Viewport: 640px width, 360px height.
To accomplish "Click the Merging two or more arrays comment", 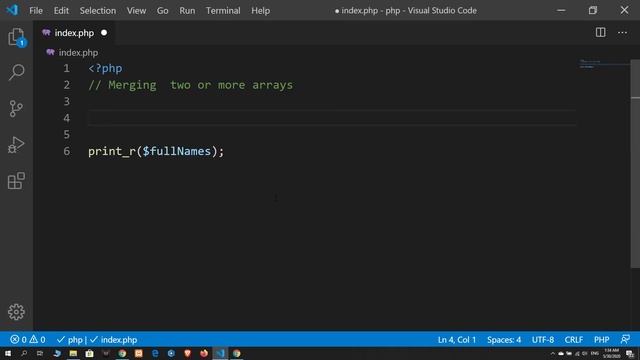I will point(191,85).
